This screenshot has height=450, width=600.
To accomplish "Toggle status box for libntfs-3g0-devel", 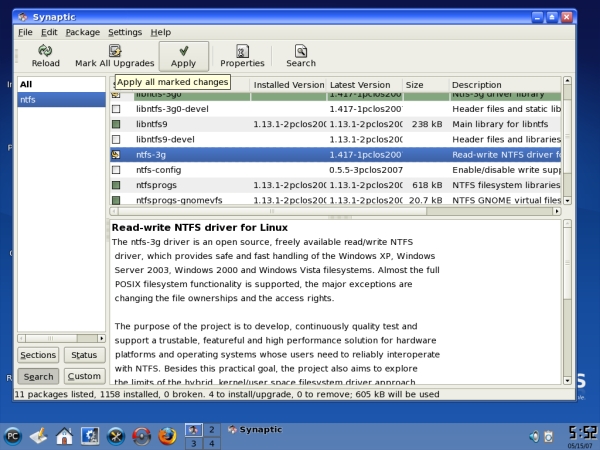I will coord(116,109).
